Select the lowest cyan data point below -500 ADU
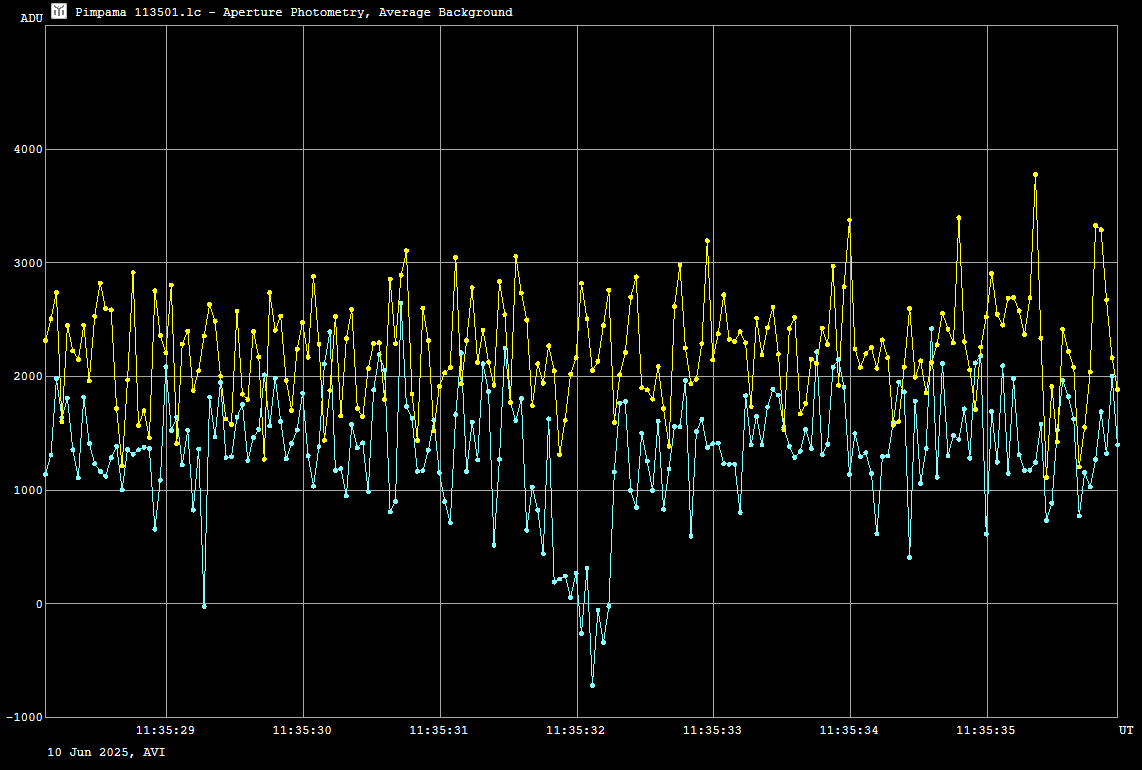 click(x=592, y=685)
